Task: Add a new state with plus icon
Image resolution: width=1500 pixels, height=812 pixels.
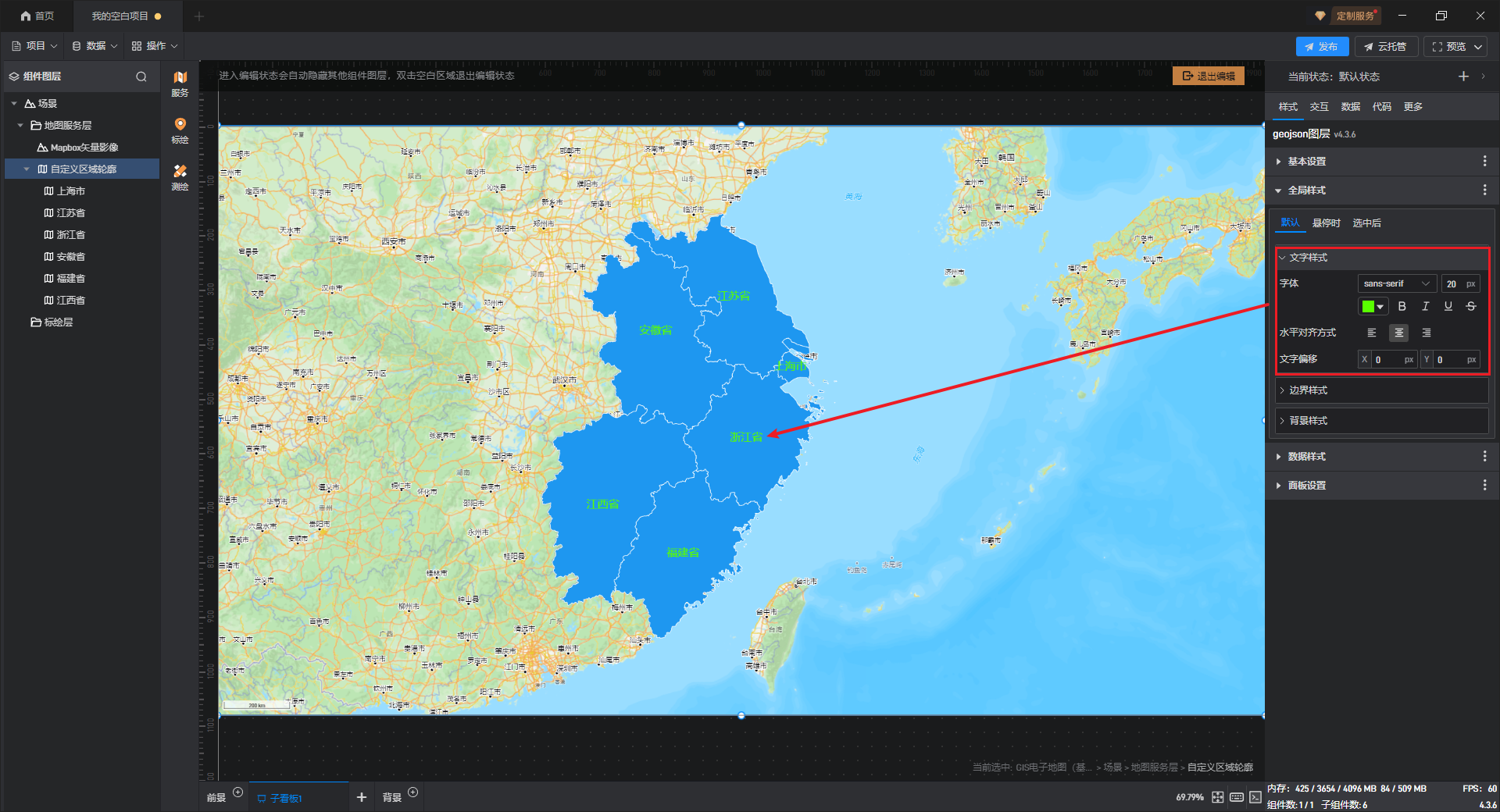Action: (1463, 76)
